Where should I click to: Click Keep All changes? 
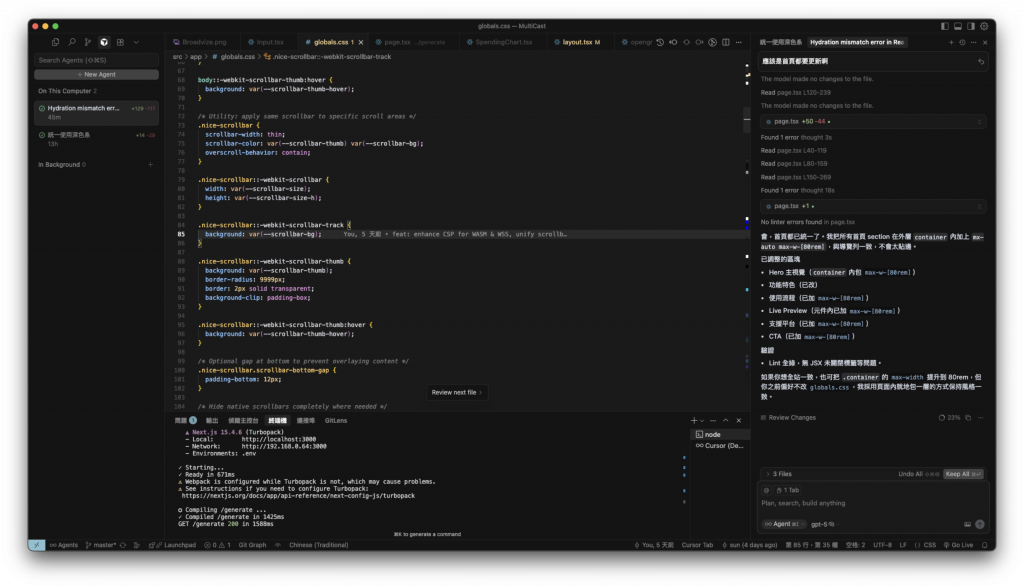(x=963, y=474)
